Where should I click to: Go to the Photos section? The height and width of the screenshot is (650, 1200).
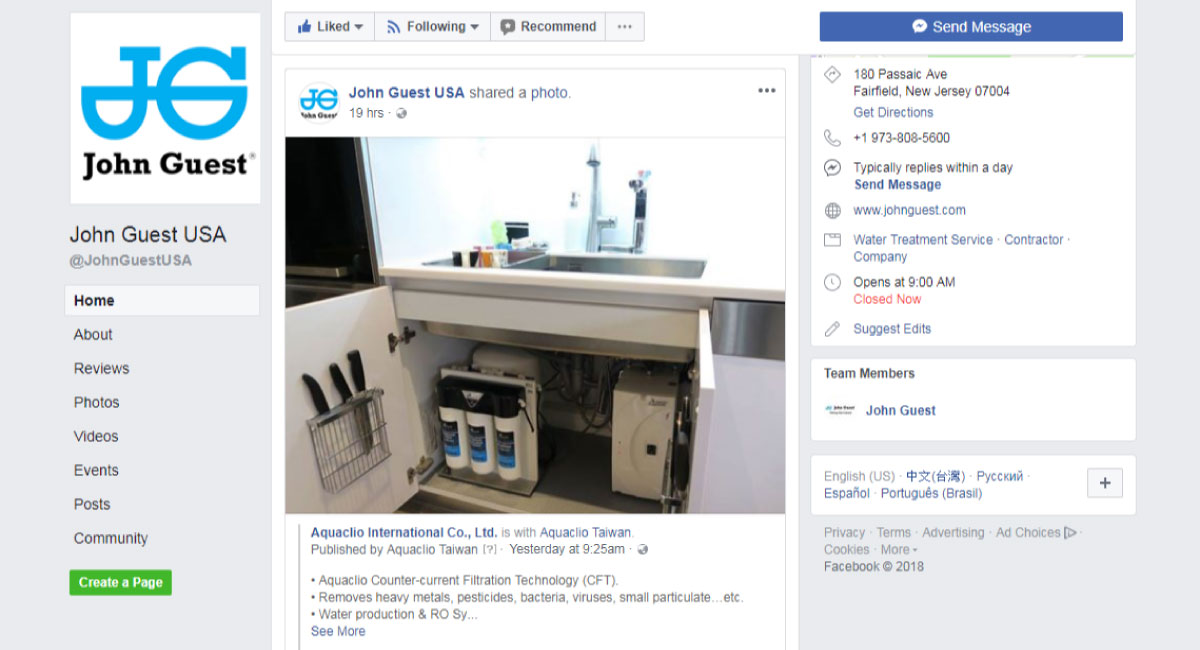tap(96, 403)
